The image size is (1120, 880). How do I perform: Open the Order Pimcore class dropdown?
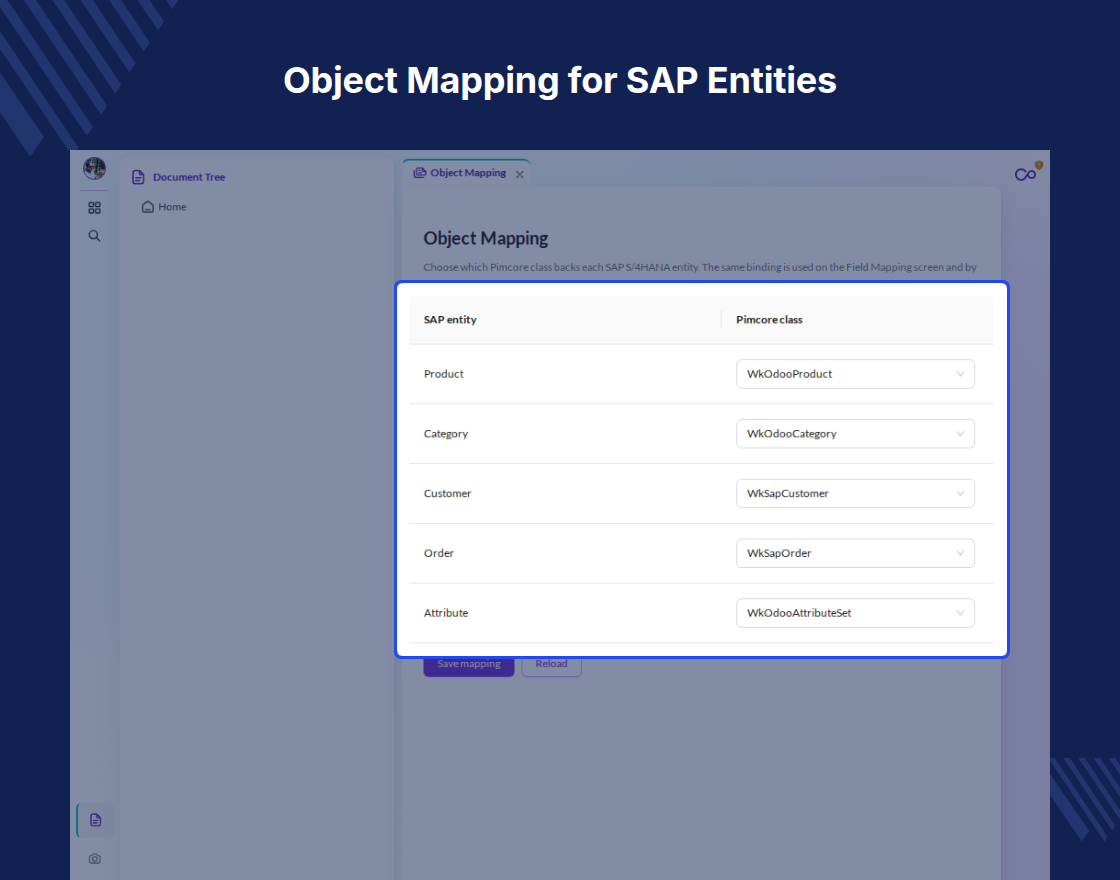click(855, 553)
